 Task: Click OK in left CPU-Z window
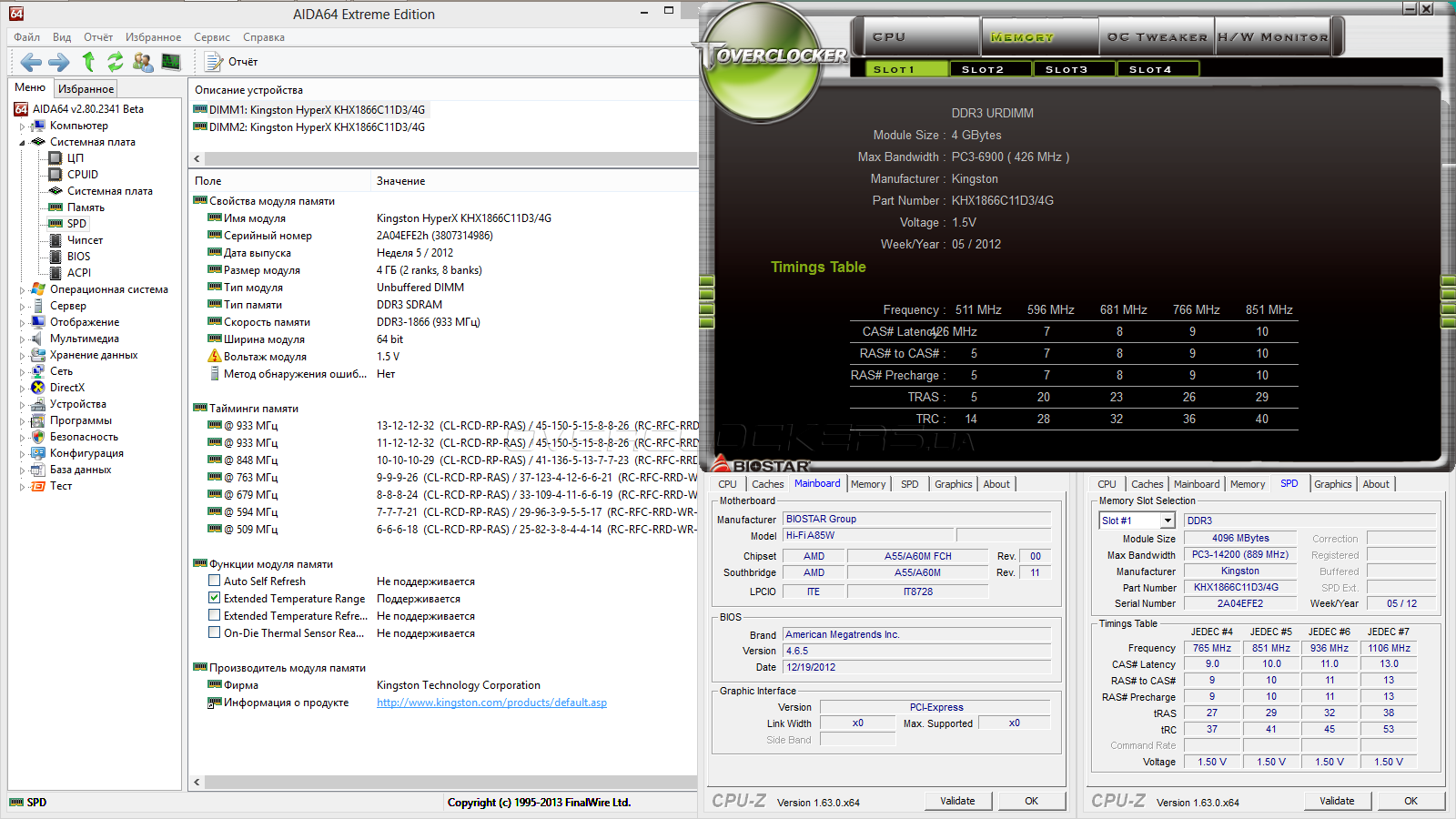pos(1031,801)
